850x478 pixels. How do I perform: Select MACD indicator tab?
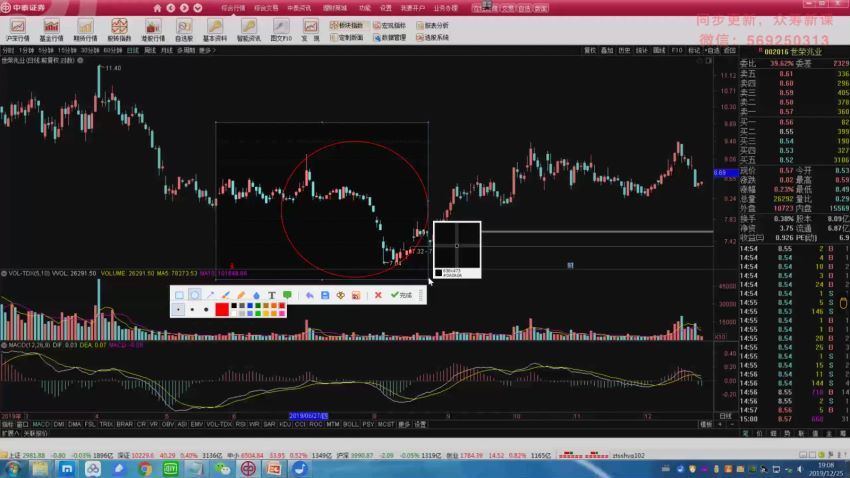tap(41, 424)
